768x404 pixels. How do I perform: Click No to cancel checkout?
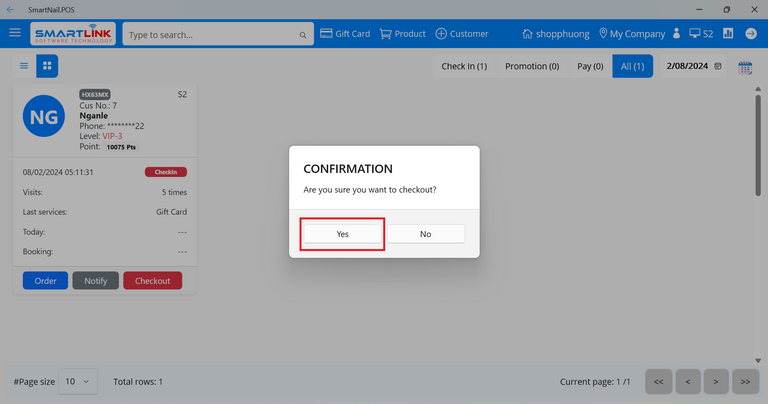[x=425, y=233]
